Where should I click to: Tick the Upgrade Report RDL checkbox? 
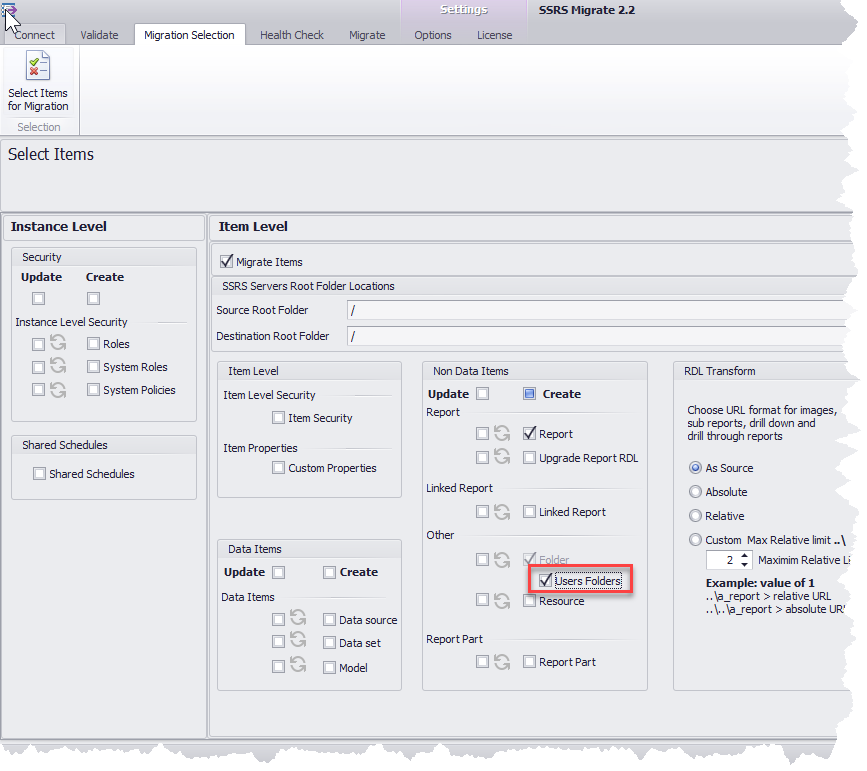click(530, 457)
